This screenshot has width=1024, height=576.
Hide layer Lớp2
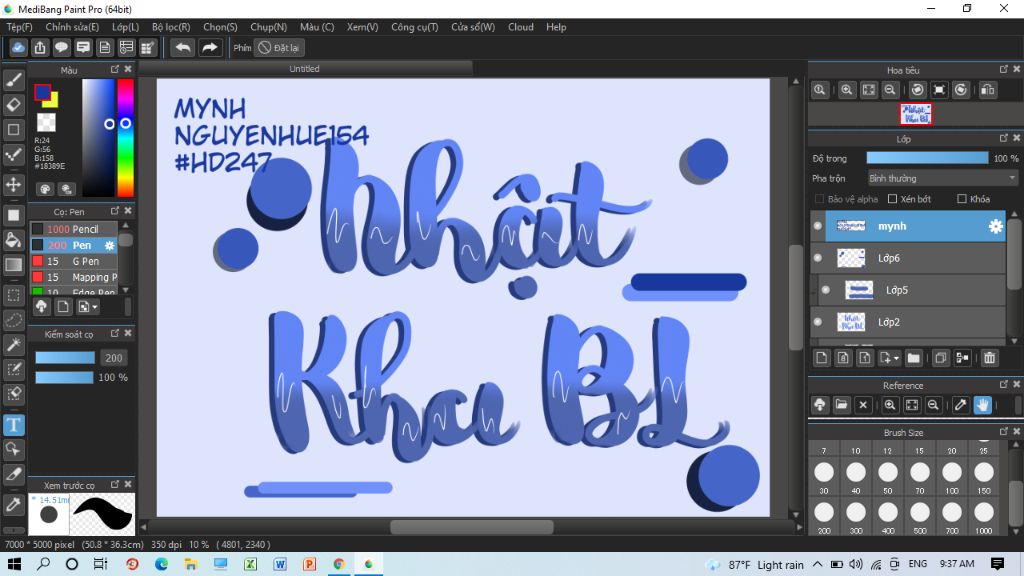click(x=818, y=322)
